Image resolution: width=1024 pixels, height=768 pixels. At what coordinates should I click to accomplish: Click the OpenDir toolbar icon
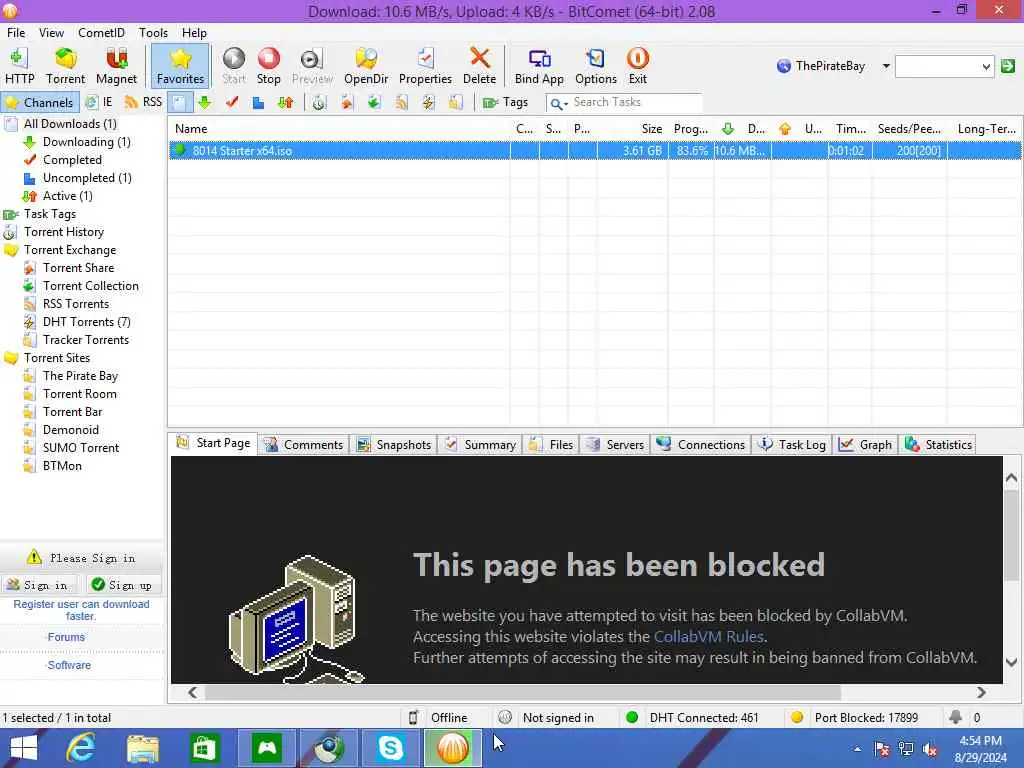366,66
